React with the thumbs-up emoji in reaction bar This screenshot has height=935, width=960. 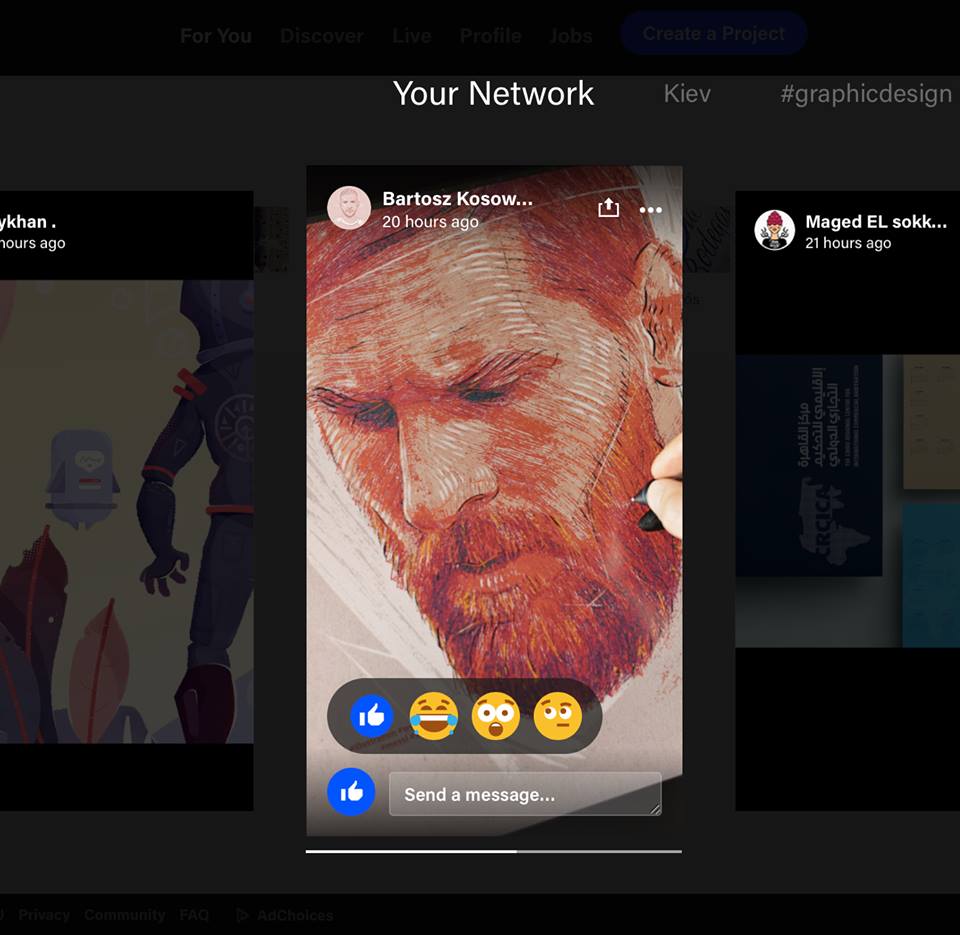coord(372,716)
